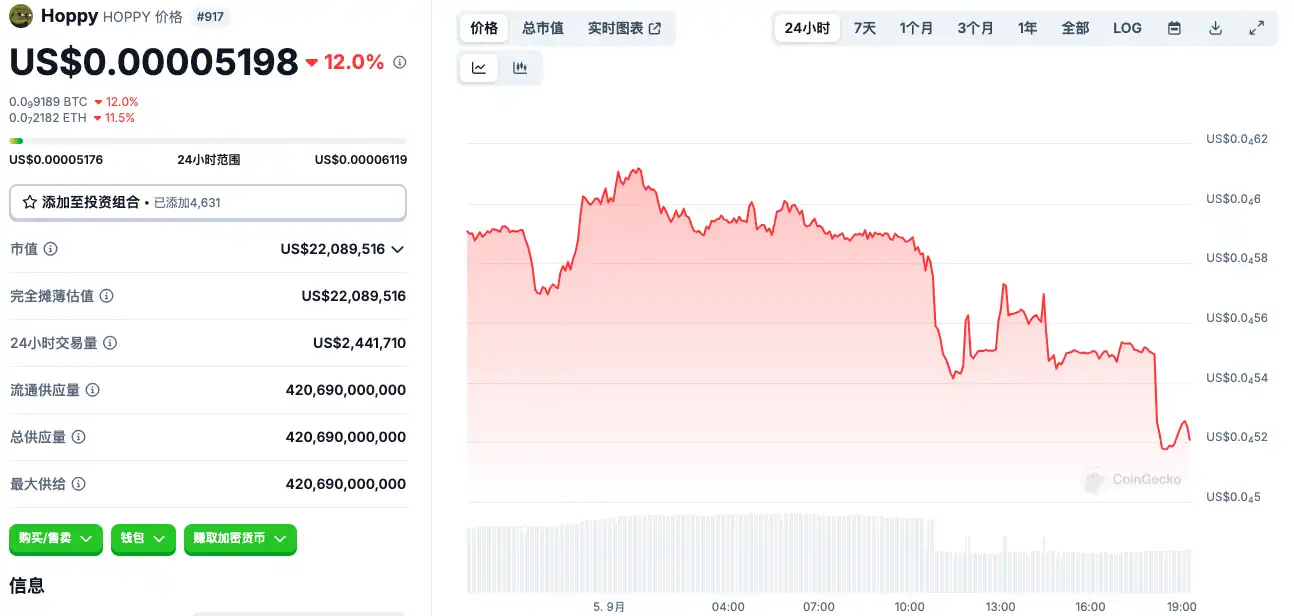Expand chart to fullscreen
The width and height of the screenshot is (1294, 616).
point(1257,28)
